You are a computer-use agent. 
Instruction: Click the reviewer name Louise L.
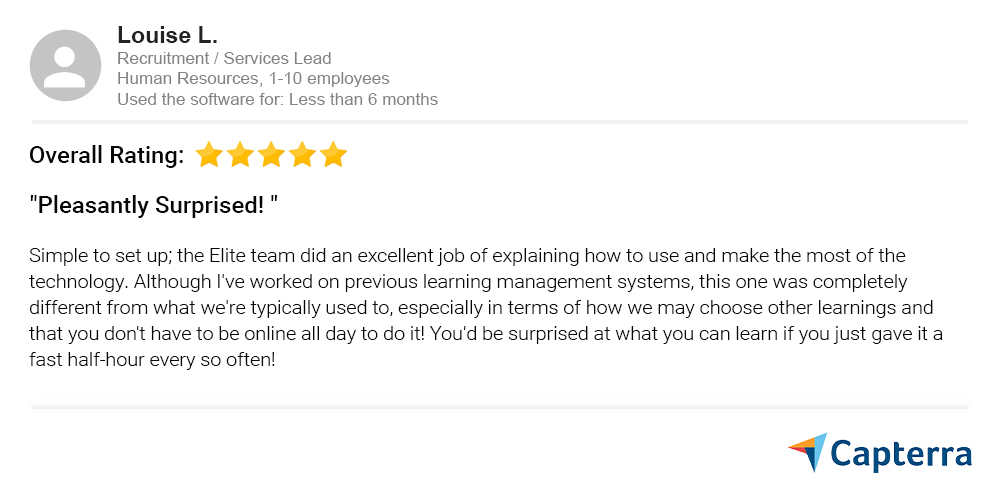(167, 35)
